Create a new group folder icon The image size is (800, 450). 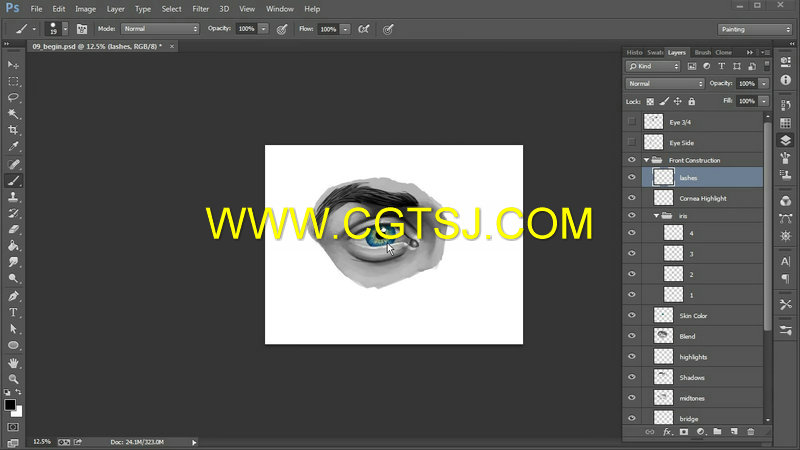[717, 432]
